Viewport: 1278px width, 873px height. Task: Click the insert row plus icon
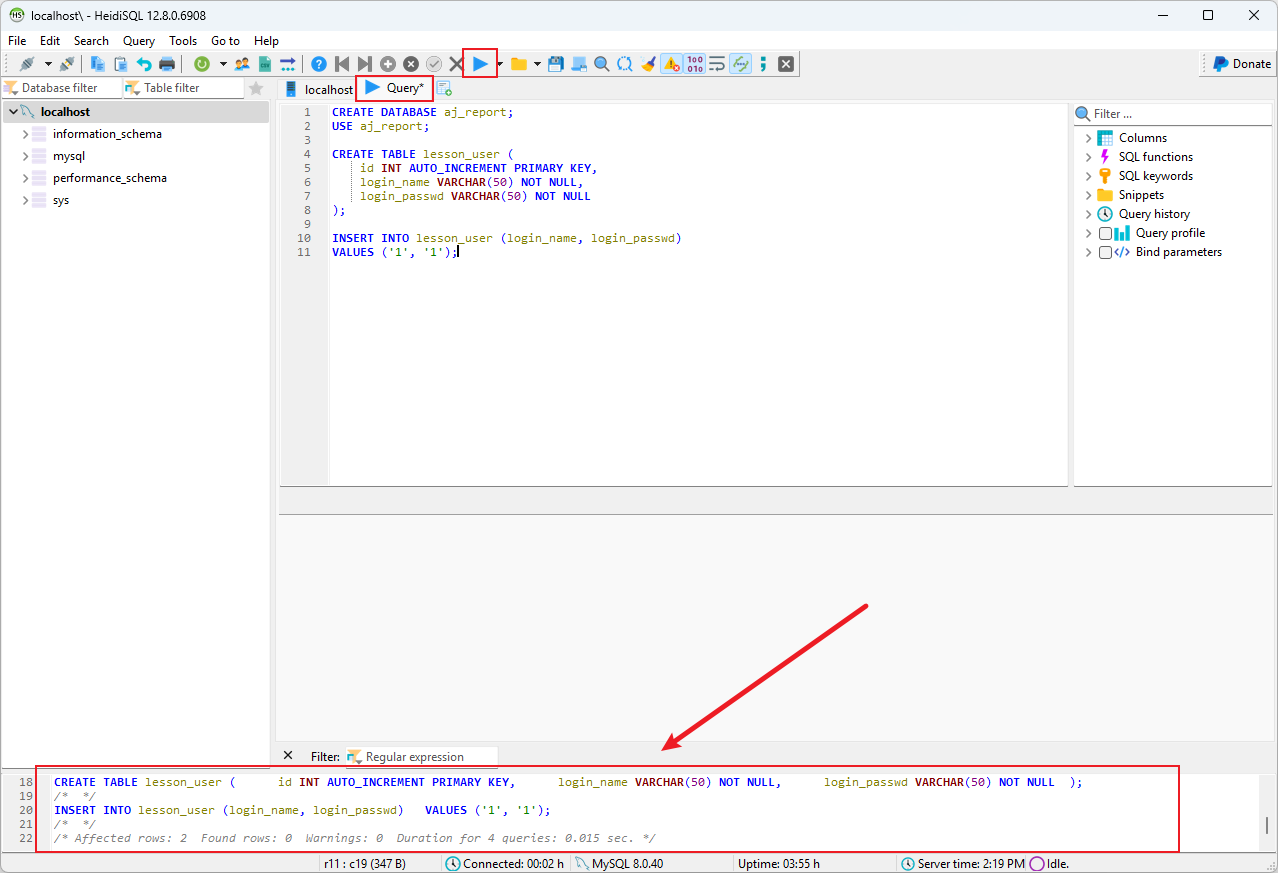point(388,64)
